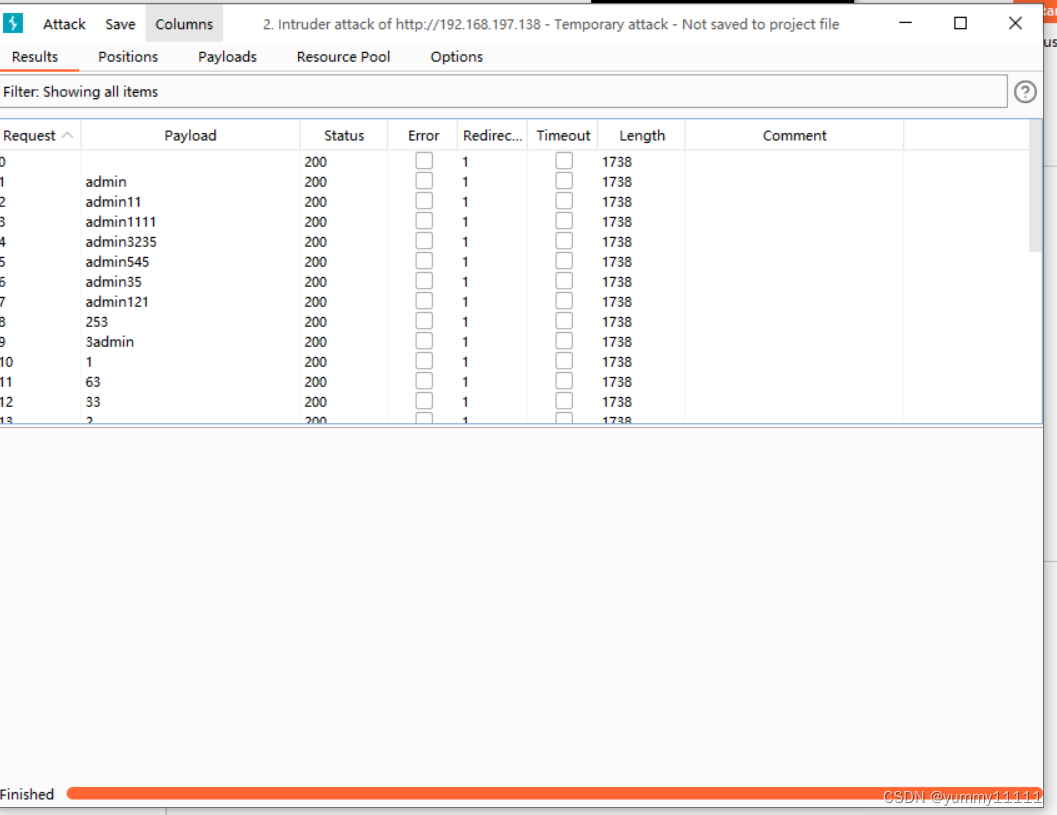Open the filter help question mark icon
Image resolution: width=1057 pixels, height=815 pixels.
1025,92
